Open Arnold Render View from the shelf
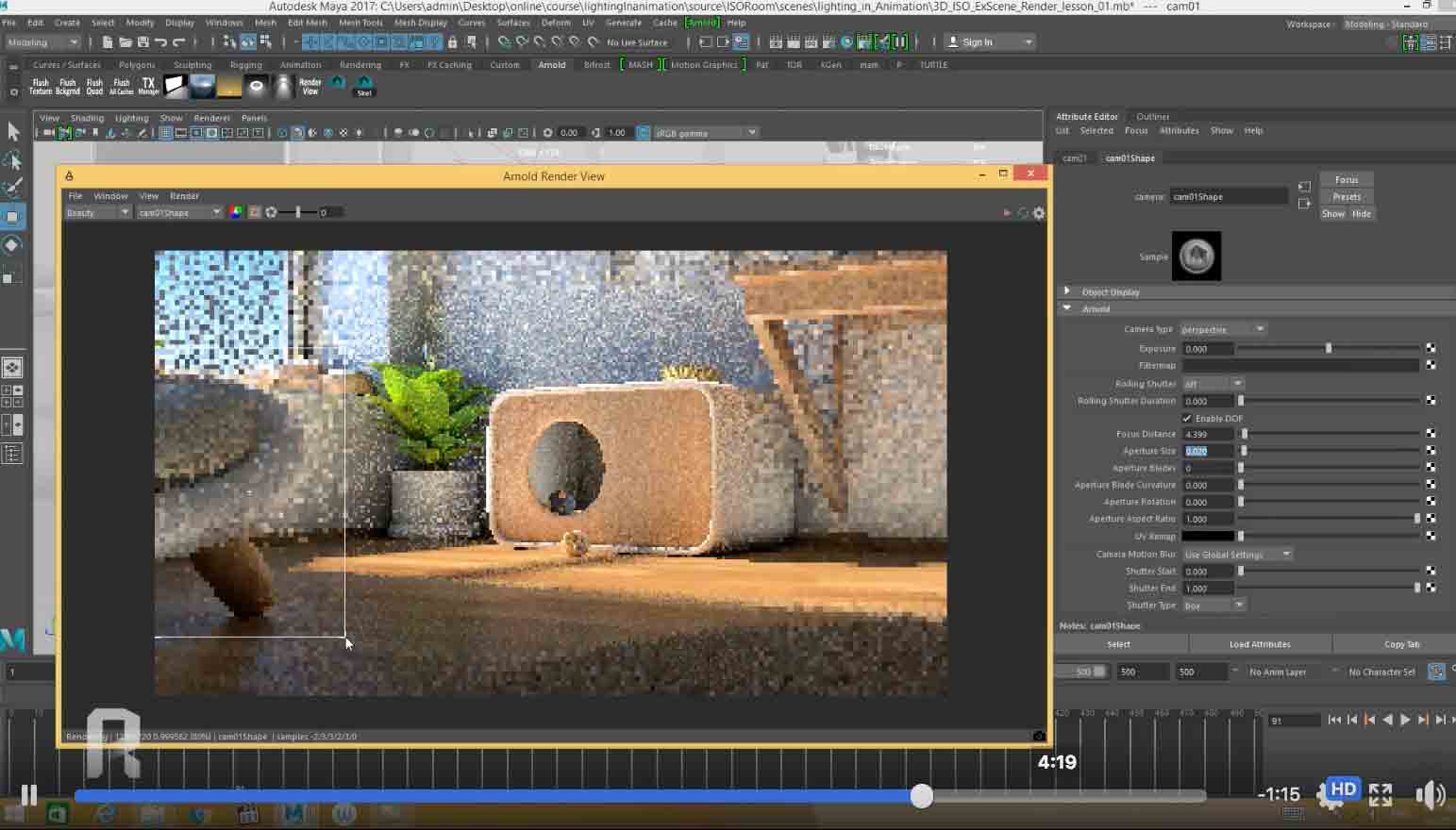1456x830 pixels. click(x=310, y=86)
